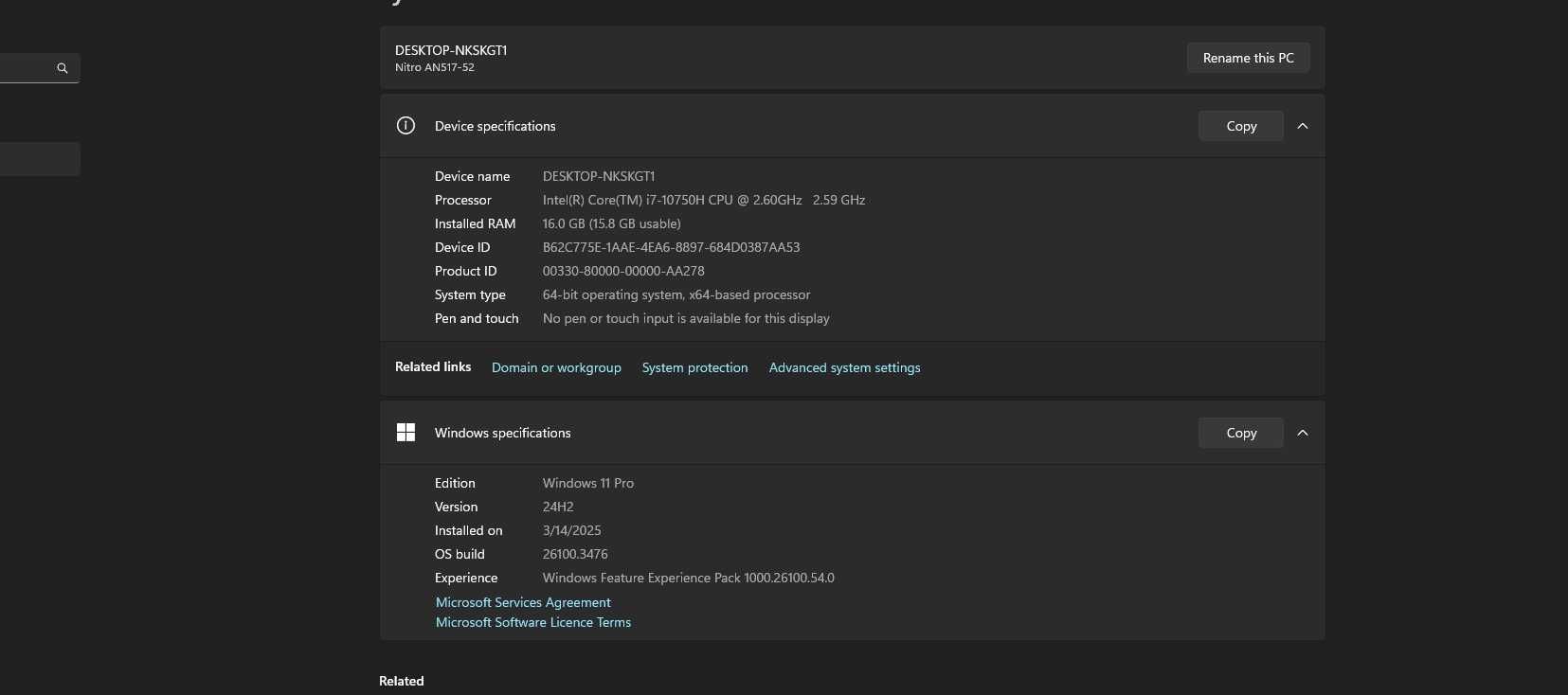Image resolution: width=1568 pixels, height=695 pixels.
Task: Click the search magnifier icon
Action: click(x=63, y=68)
